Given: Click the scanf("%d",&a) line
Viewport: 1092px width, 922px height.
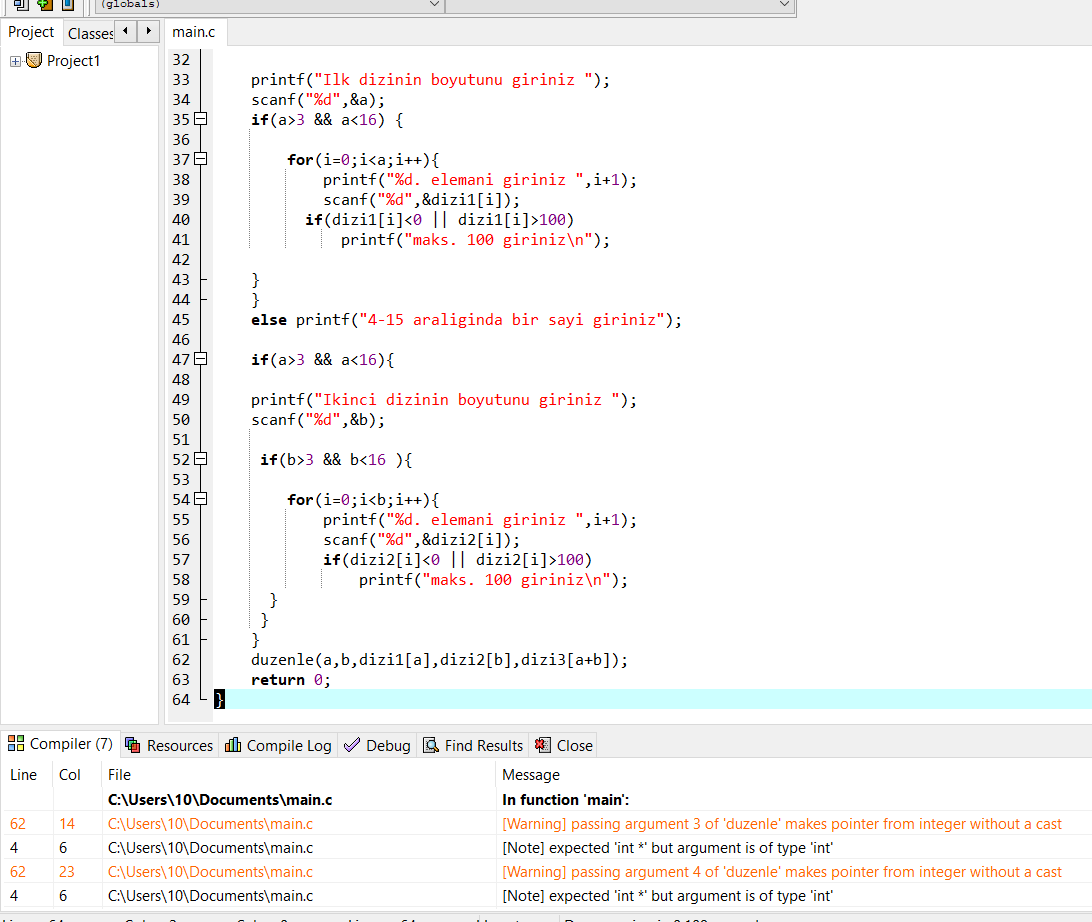Looking at the screenshot, I should click(x=318, y=100).
